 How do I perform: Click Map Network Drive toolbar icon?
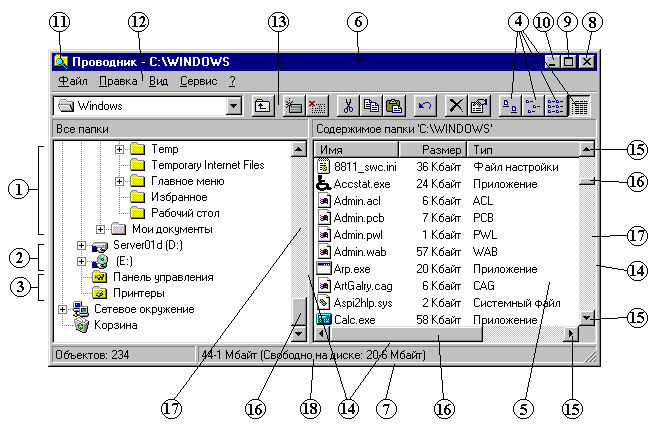[x=294, y=106]
